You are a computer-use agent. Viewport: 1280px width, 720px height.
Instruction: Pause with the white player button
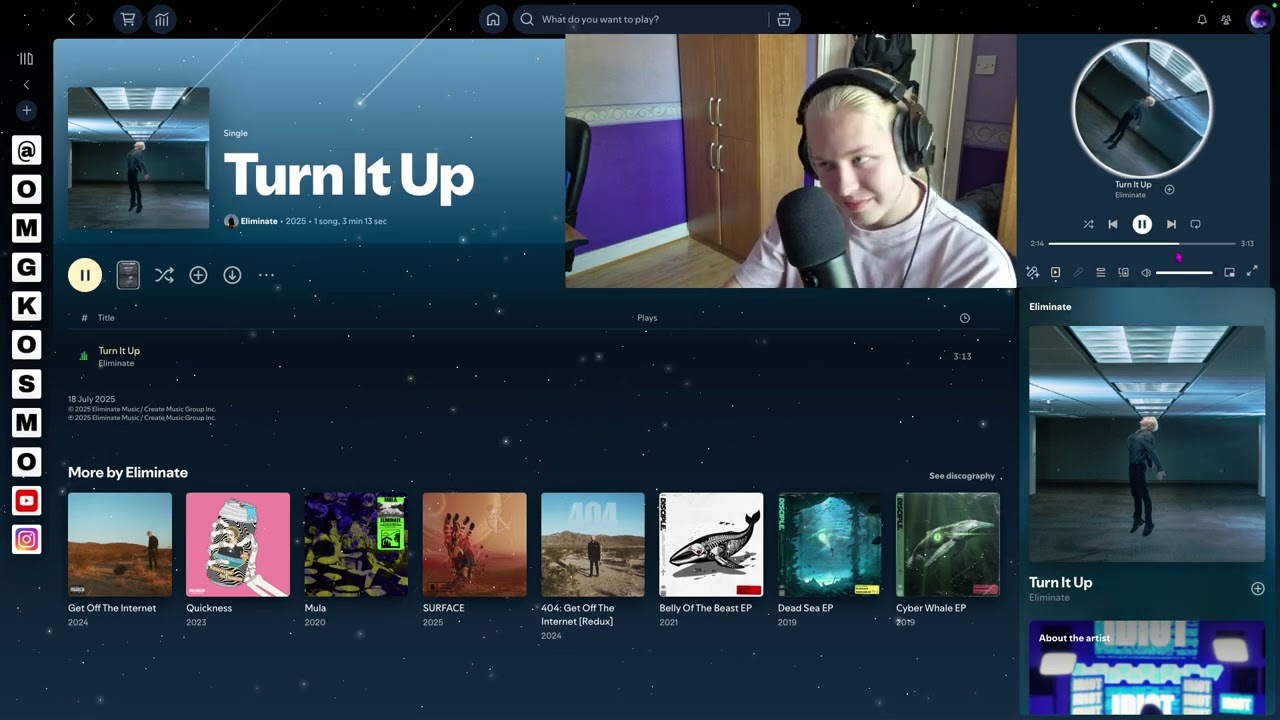pos(1142,224)
